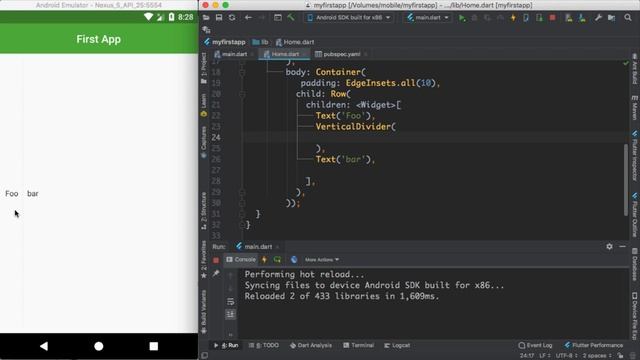Select the Console tab in Run panel
This screenshot has height=360, width=640.
[241, 260]
